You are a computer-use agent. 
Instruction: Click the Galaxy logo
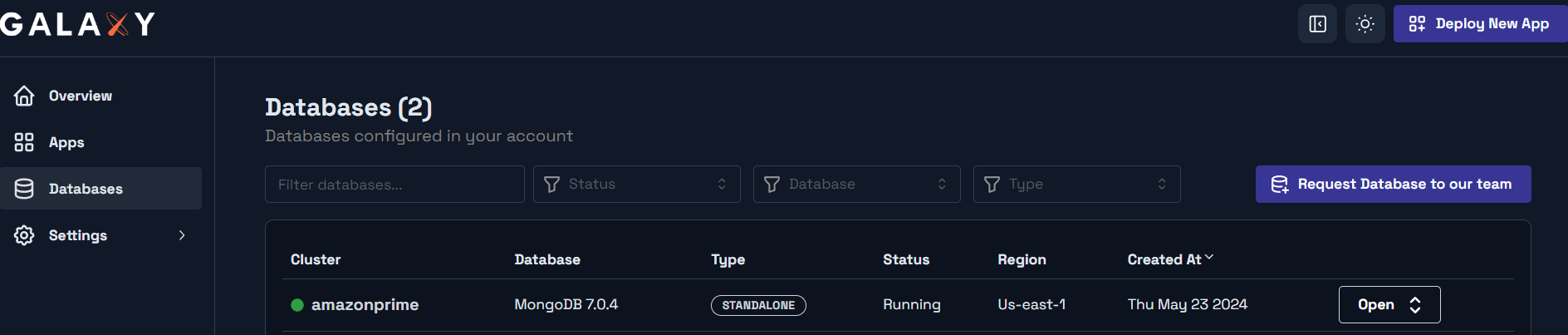77,24
